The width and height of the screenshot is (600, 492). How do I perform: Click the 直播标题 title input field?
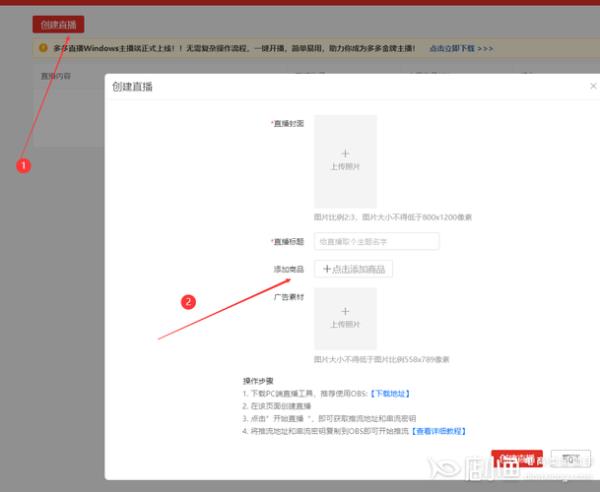pos(377,241)
